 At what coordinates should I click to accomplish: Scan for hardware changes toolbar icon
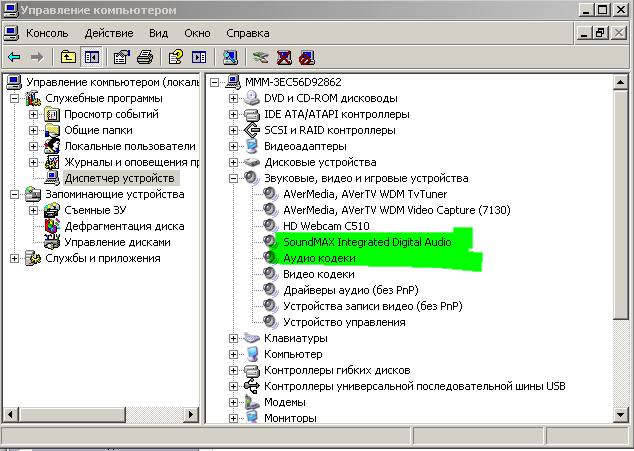pyautogui.click(x=230, y=57)
